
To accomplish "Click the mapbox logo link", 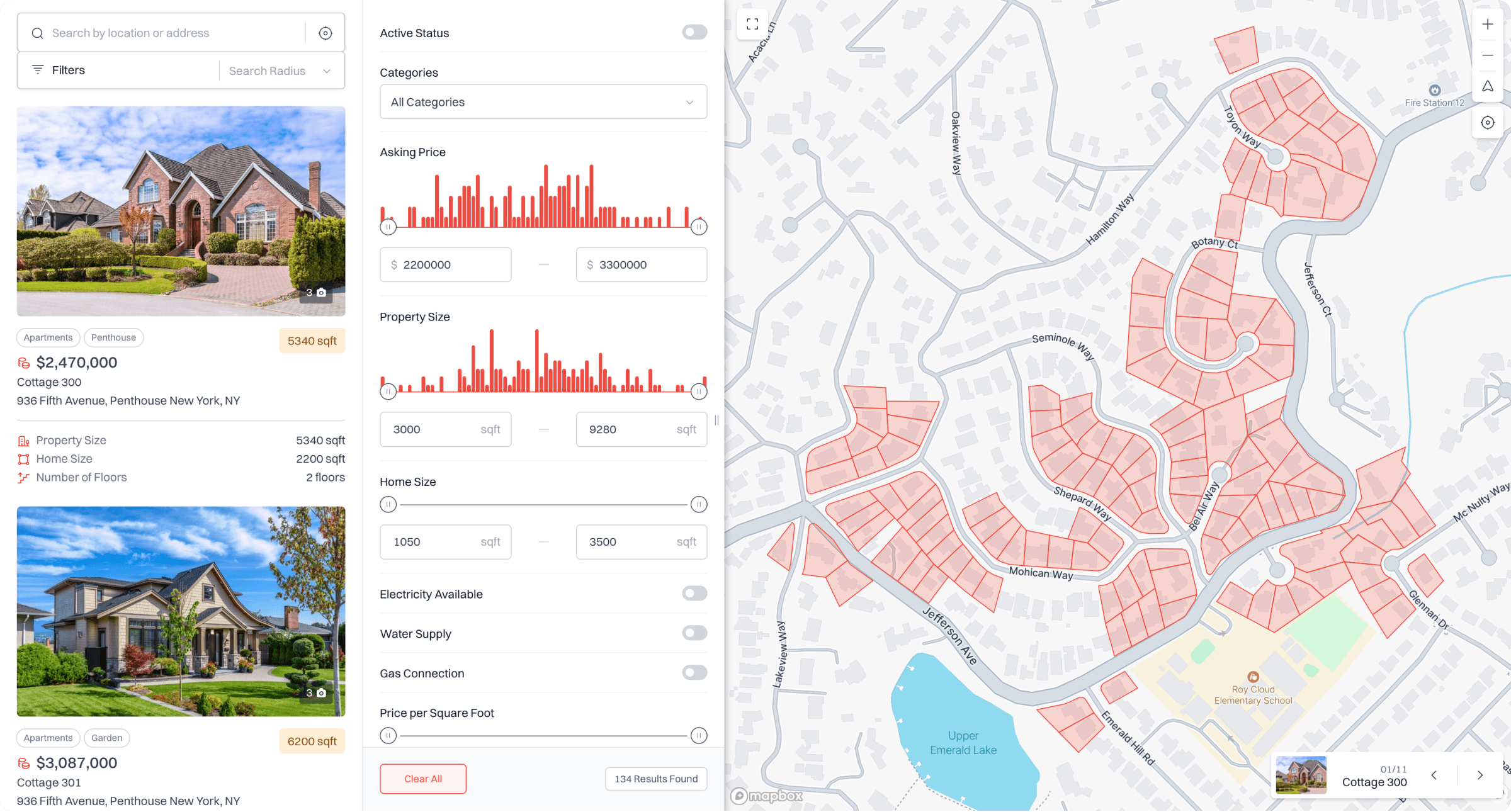I will [767, 796].
